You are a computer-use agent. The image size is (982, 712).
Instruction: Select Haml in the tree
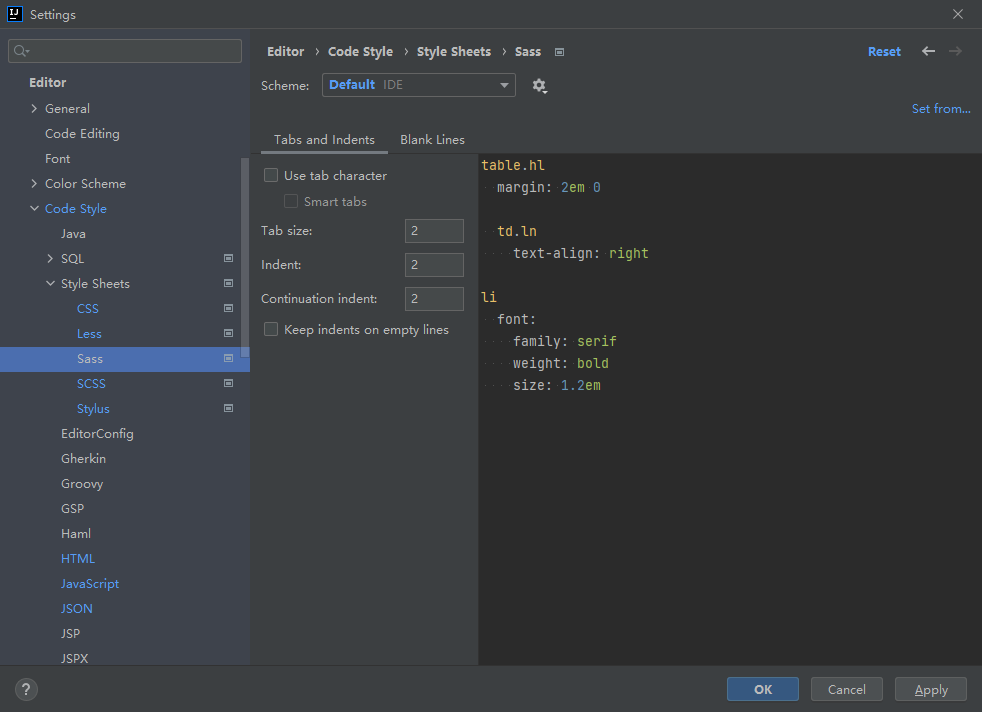coord(76,534)
